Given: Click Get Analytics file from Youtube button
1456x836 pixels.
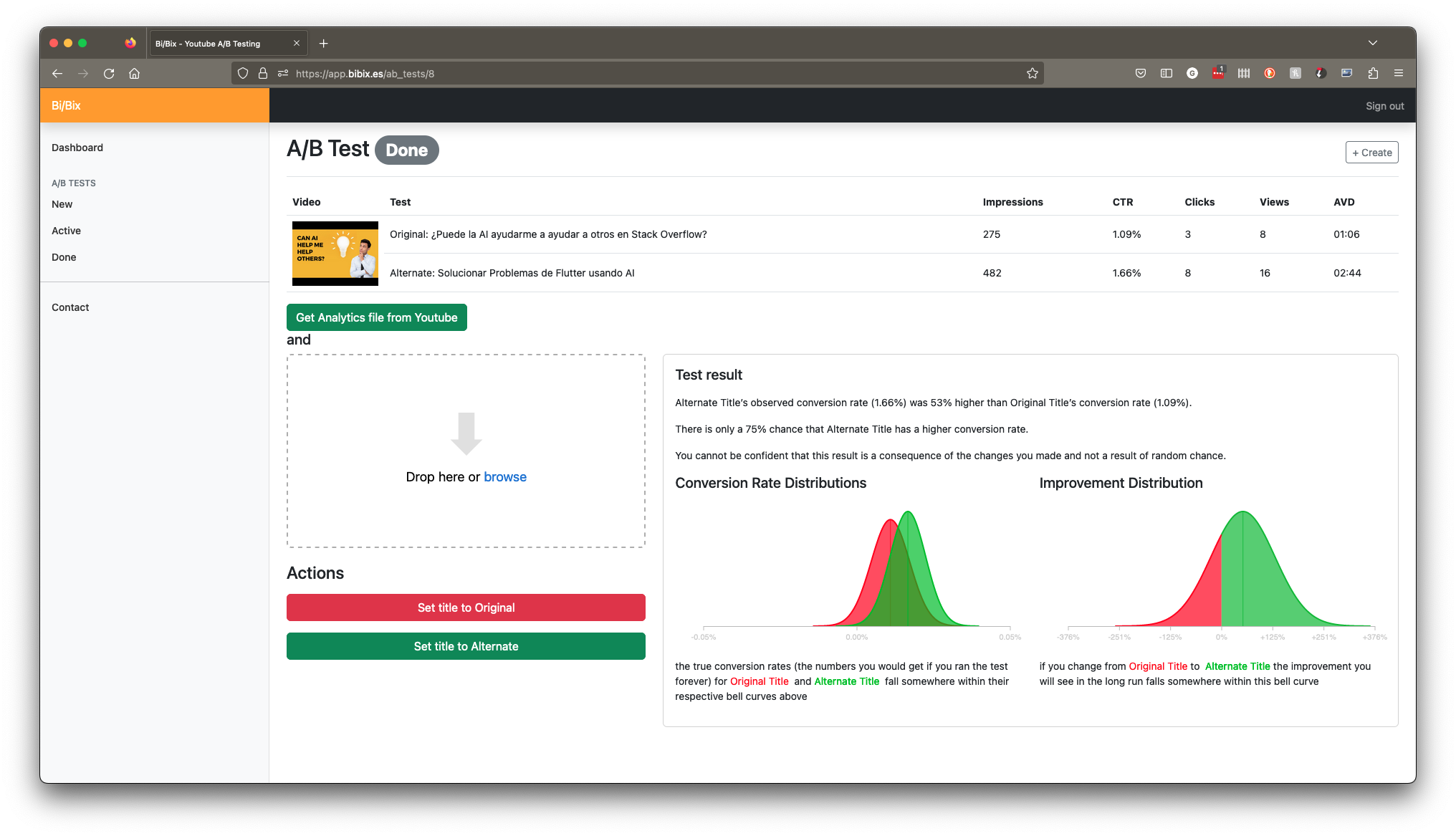Looking at the screenshot, I should [x=377, y=317].
